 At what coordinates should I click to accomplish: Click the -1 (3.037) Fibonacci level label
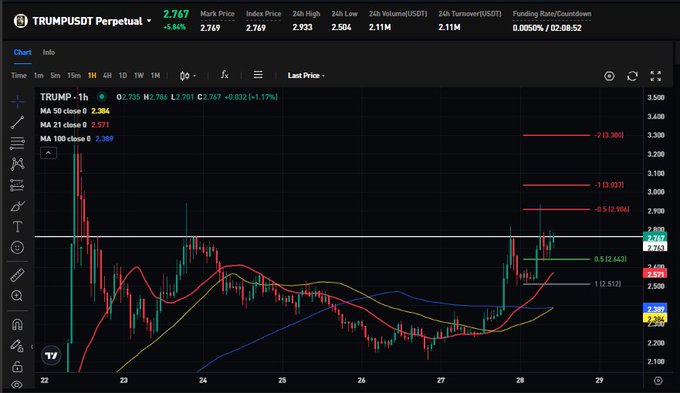point(609,185)
